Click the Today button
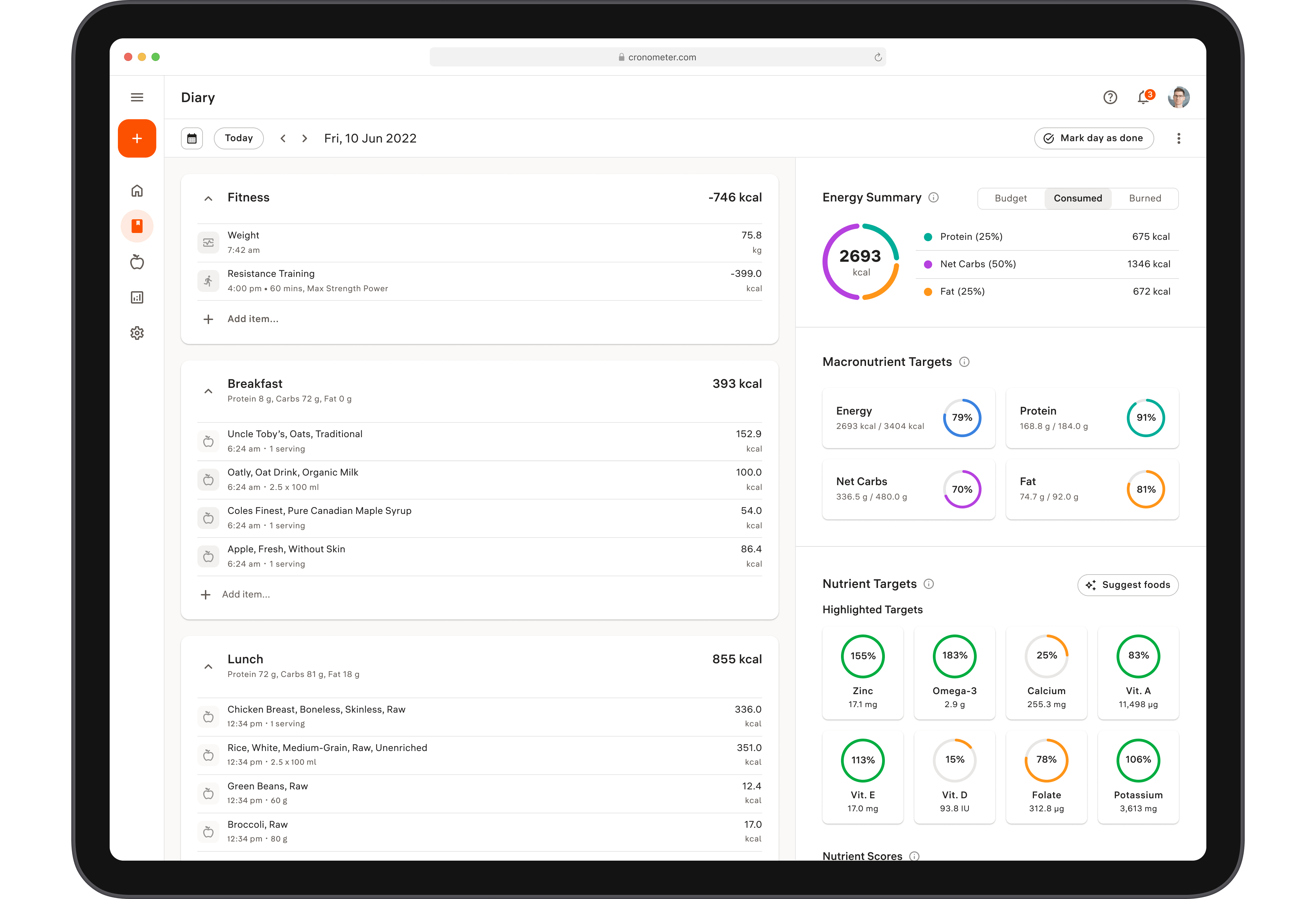Image resolution: width=1316 pixels, height=899 pixels. (x=239, y=138)
